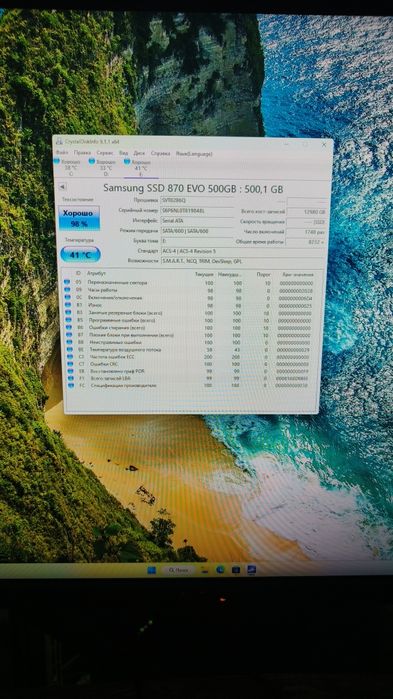The image size is (393, 699).
Task: Click the ID column header
Action: coord(78,273)
